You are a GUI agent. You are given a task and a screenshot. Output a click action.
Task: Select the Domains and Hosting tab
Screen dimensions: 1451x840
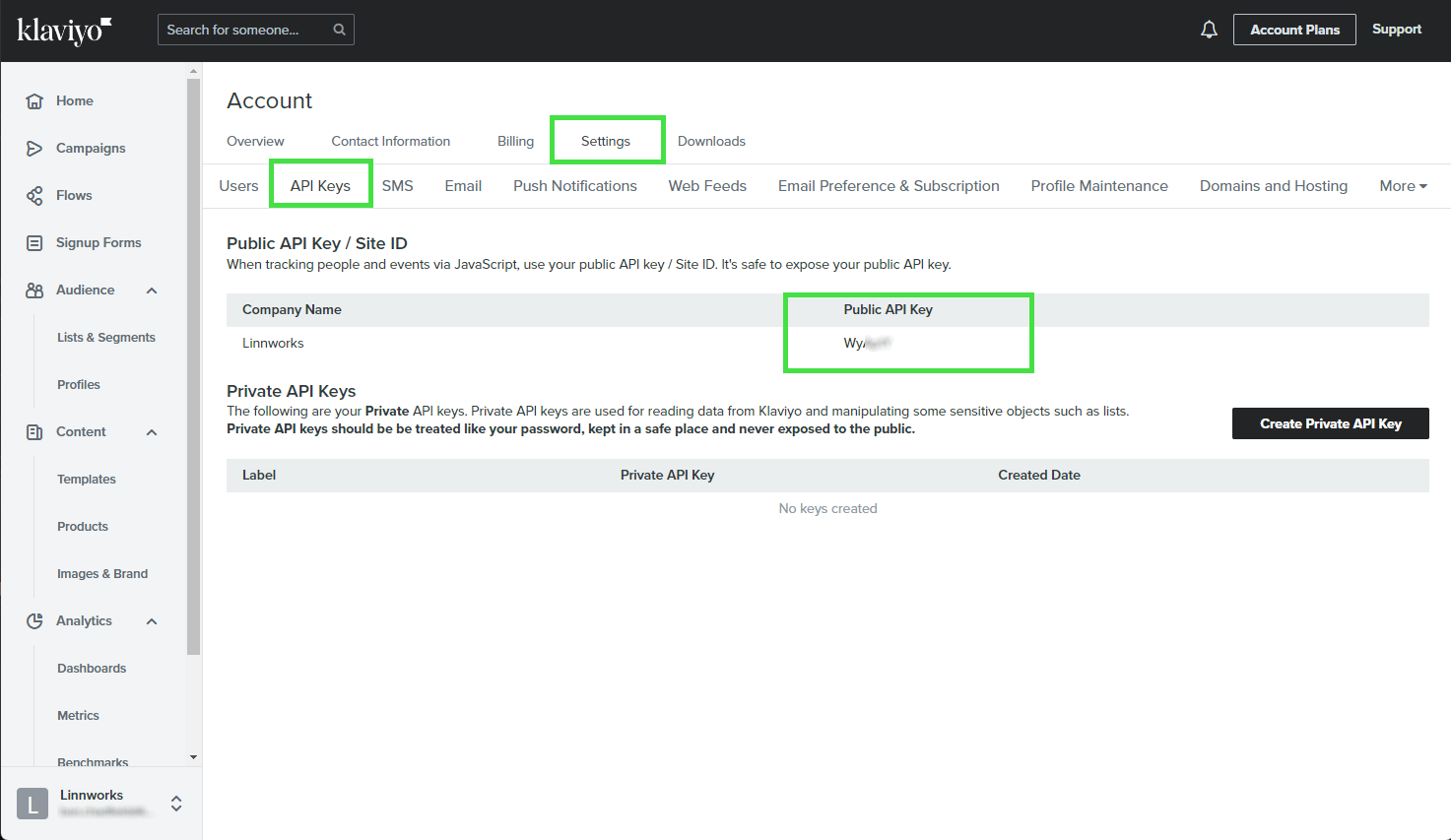pyautogui.click(x=1273, y=186)
